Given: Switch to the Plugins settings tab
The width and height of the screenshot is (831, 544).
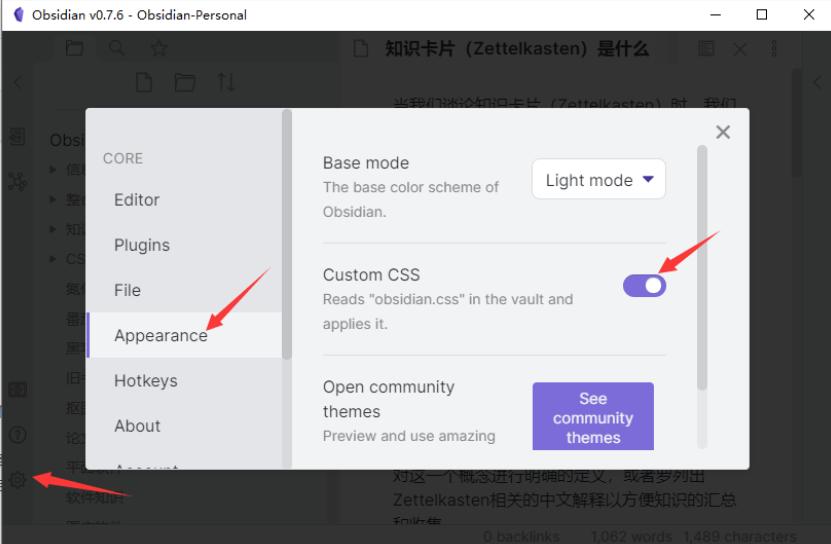Looking at the screenshot, I should (142, 245).
